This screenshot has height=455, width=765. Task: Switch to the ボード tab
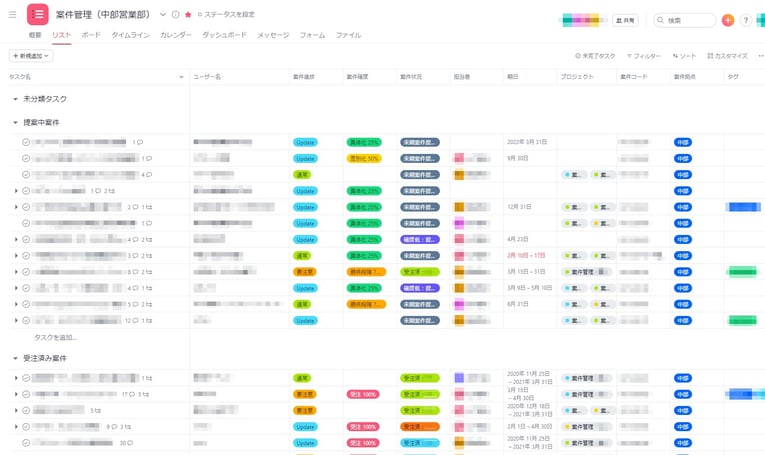[91, 35]
